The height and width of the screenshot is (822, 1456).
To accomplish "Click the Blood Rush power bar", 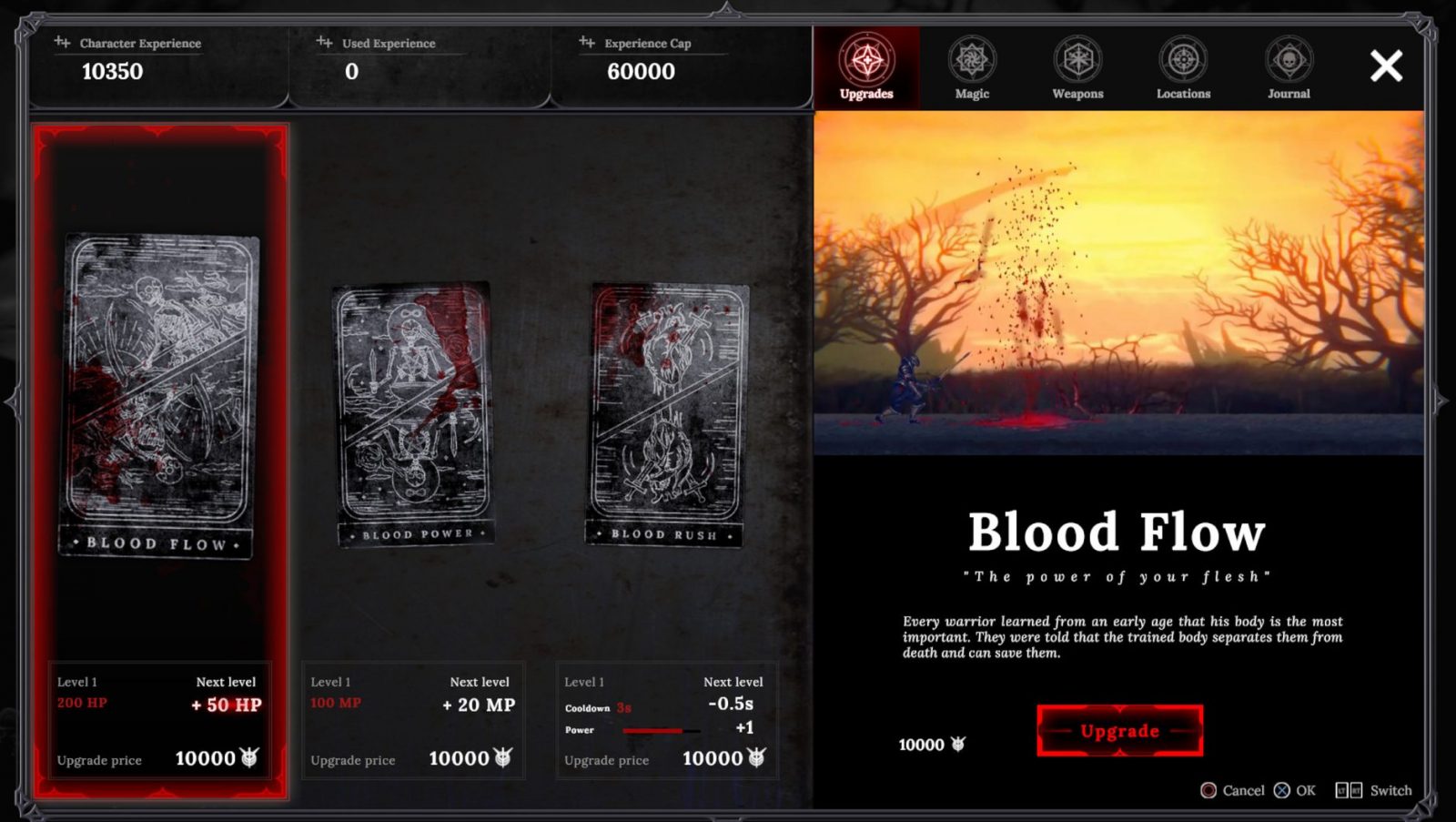I will [662, 730].
